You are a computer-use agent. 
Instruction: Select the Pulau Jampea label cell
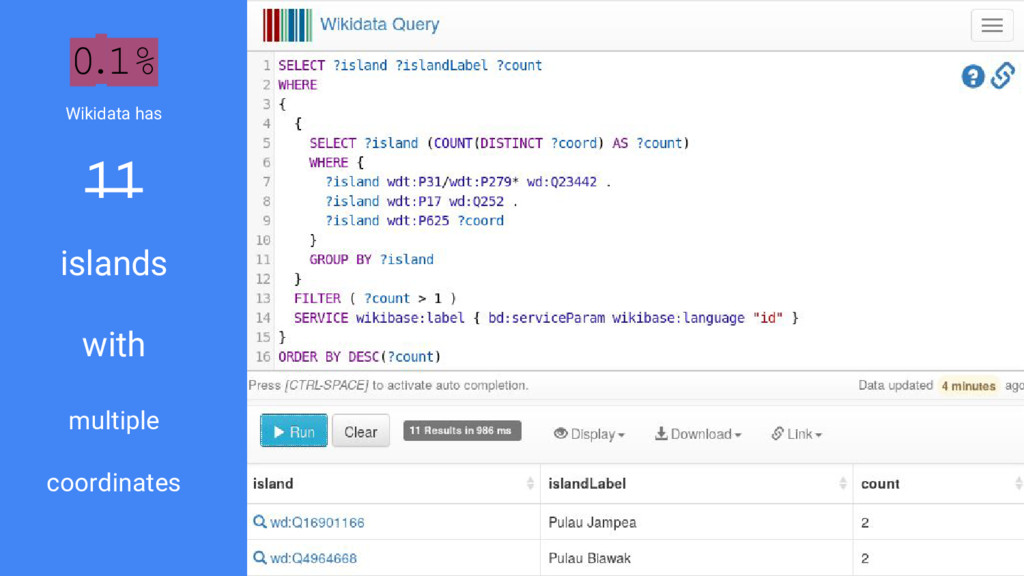592,522
